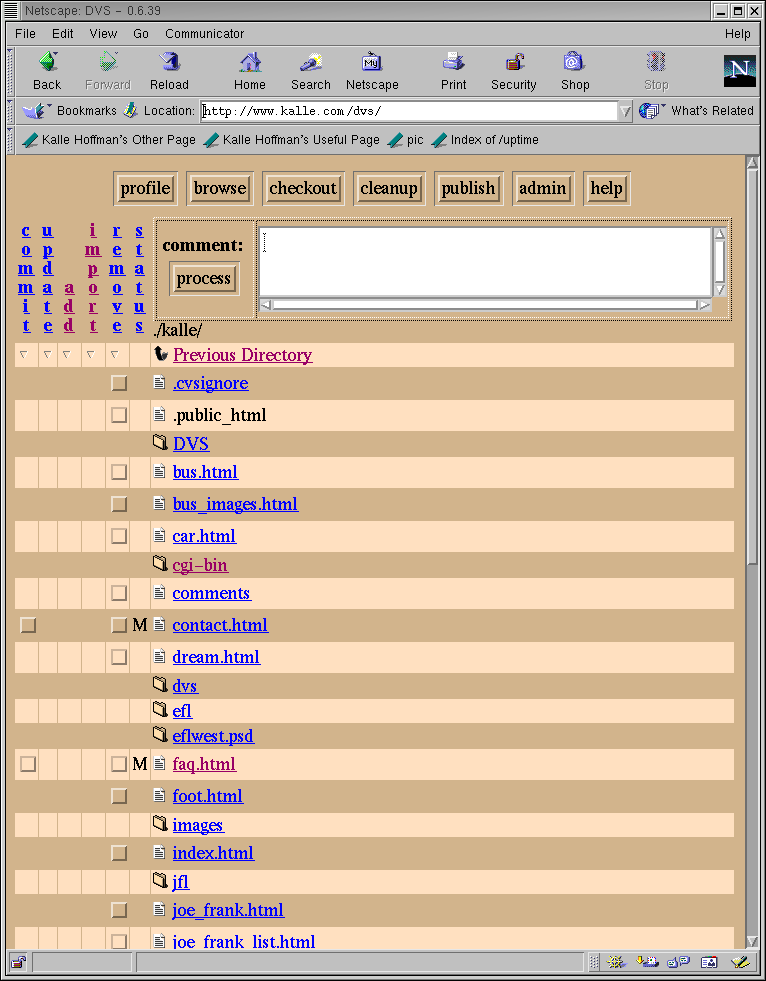The image size is (766, 981).
Task: Click the Previous Directory arrow icon
Action: (x=161, y=354)
